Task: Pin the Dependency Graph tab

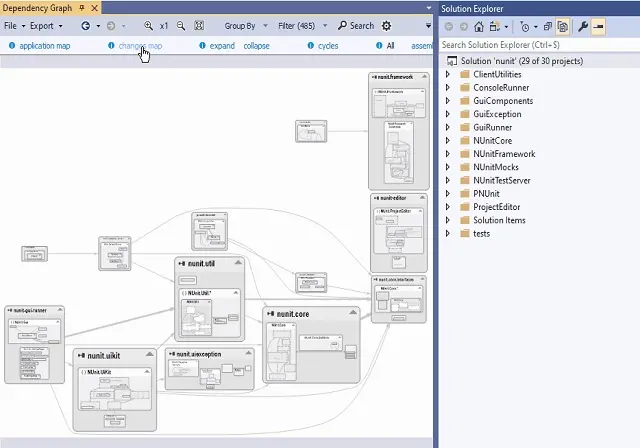Action: (x=80, y=8)
